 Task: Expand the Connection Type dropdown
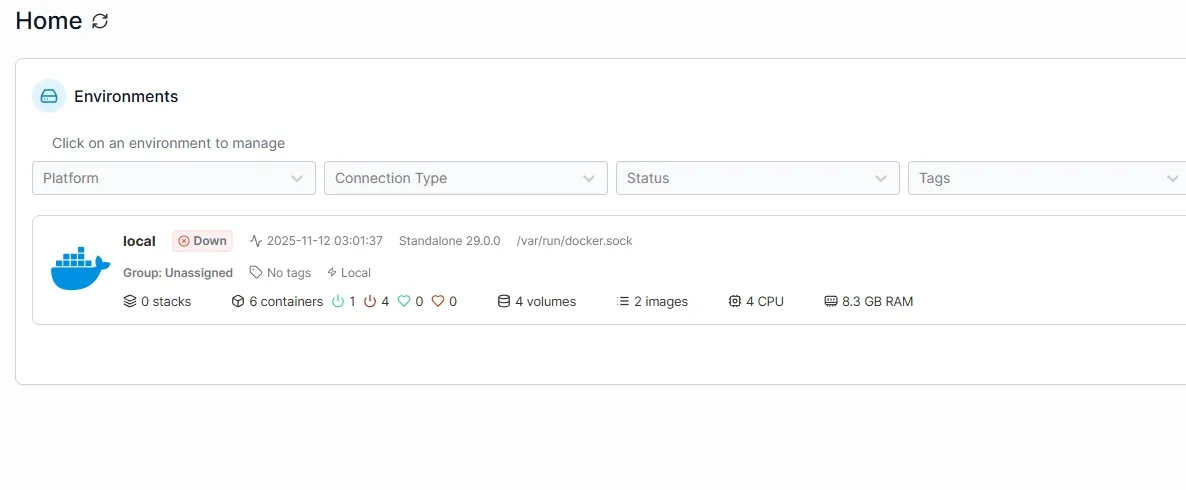pyautogui.click(x=466, y=178)
